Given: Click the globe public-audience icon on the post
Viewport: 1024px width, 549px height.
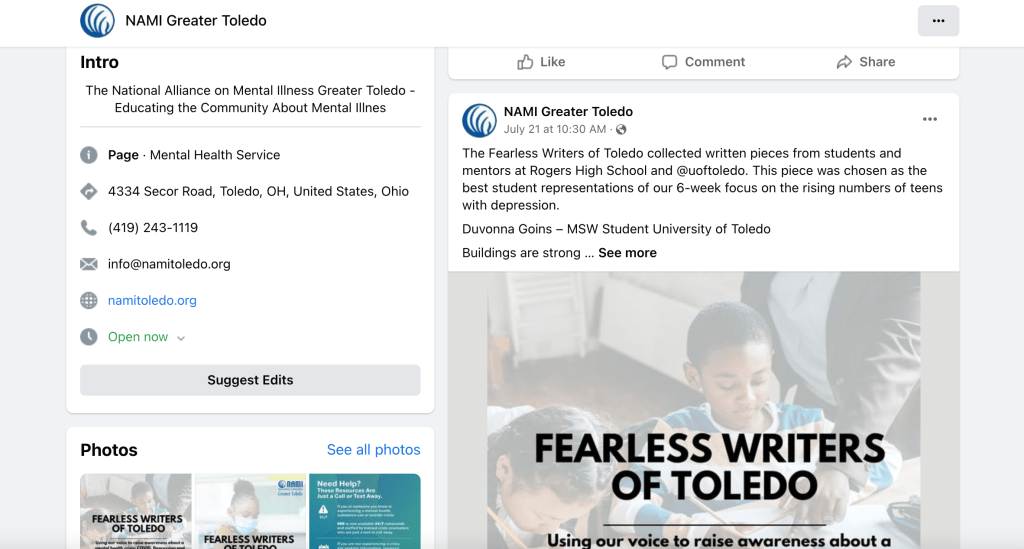Looking at the screenshot, I should click(621, 130).
